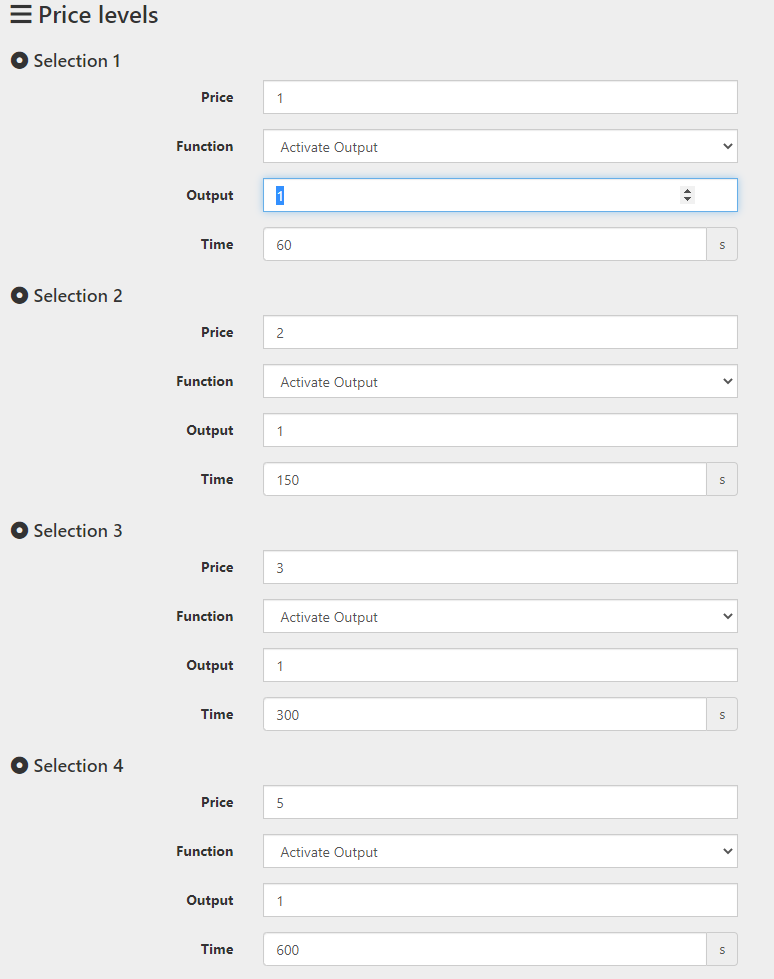774x979 pixels.
Task: Select the Selection 2 Price input
Action: [x=500, y=332]
